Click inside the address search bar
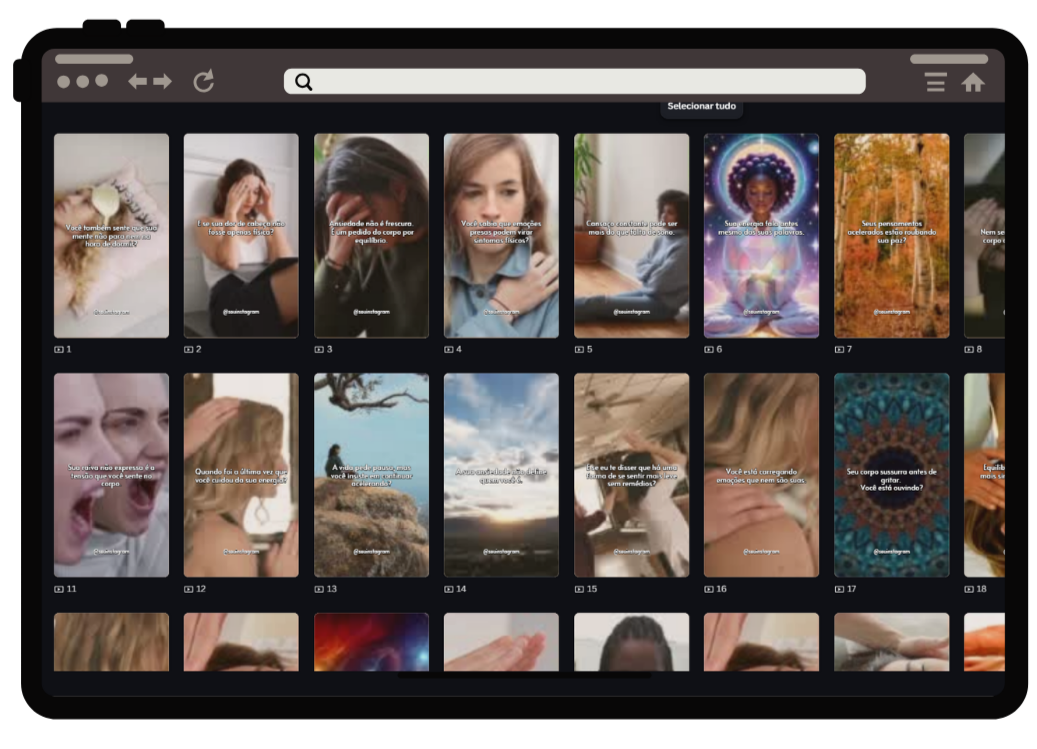Screen dimensions: 1037x749 tap(575, 81)
